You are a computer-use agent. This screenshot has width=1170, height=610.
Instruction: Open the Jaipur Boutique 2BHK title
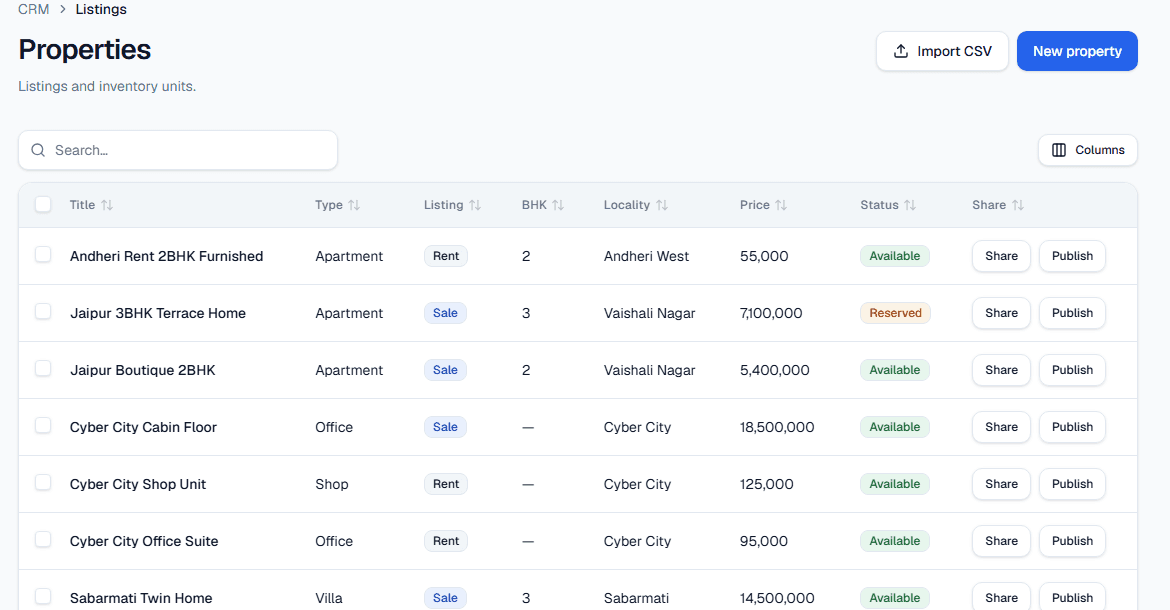coord(143,370)
